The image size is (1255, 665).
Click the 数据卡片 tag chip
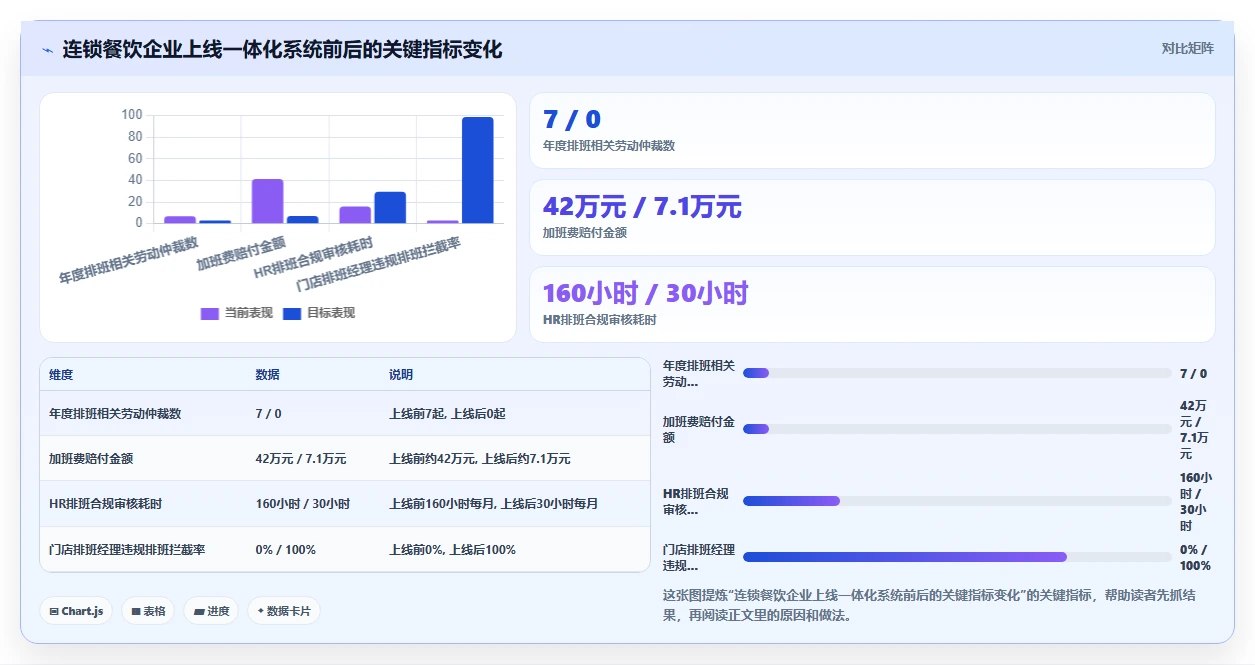[x=284, y=611]
